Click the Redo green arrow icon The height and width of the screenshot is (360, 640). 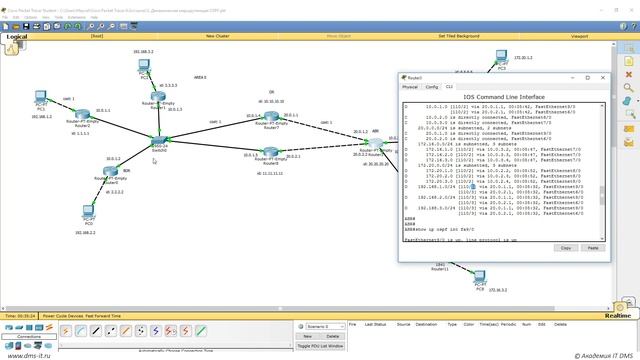coord(78,27)
